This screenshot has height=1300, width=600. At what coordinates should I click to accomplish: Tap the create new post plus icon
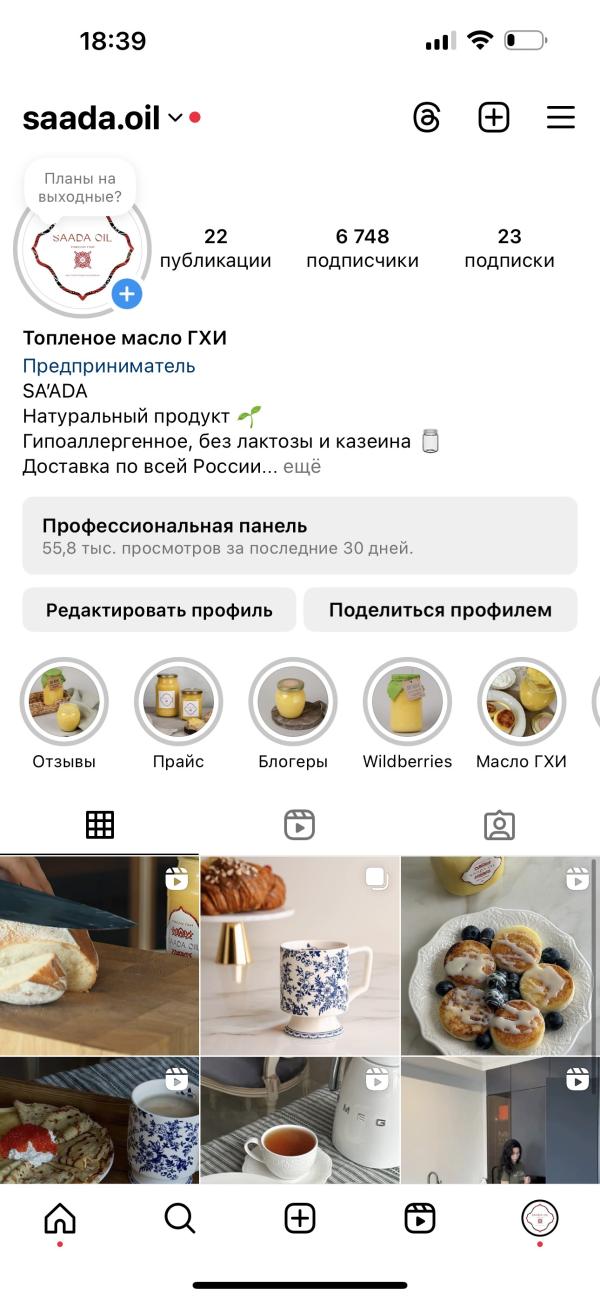[494, 118]
